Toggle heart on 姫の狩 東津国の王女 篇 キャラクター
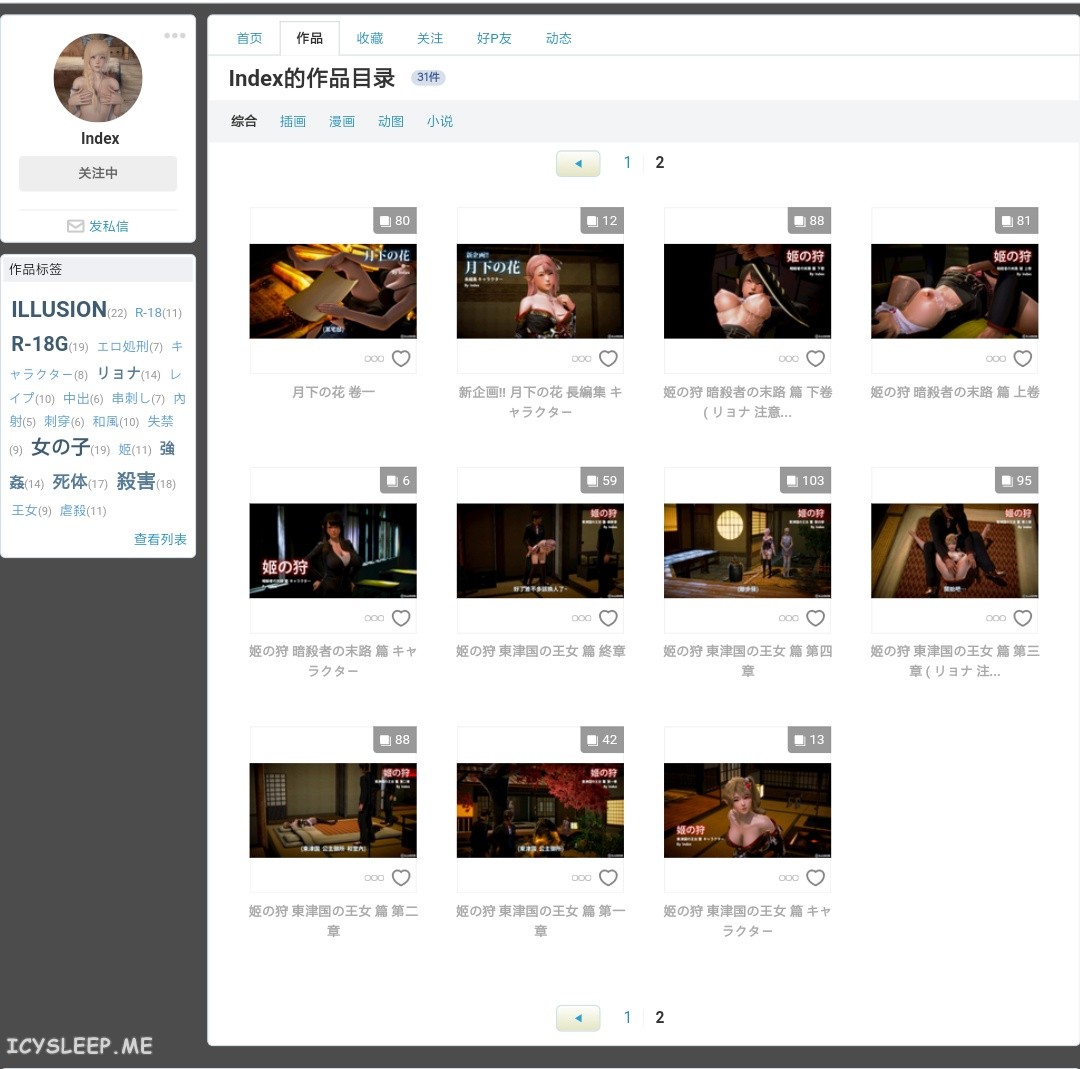1080x1069 pixels. 816,878
